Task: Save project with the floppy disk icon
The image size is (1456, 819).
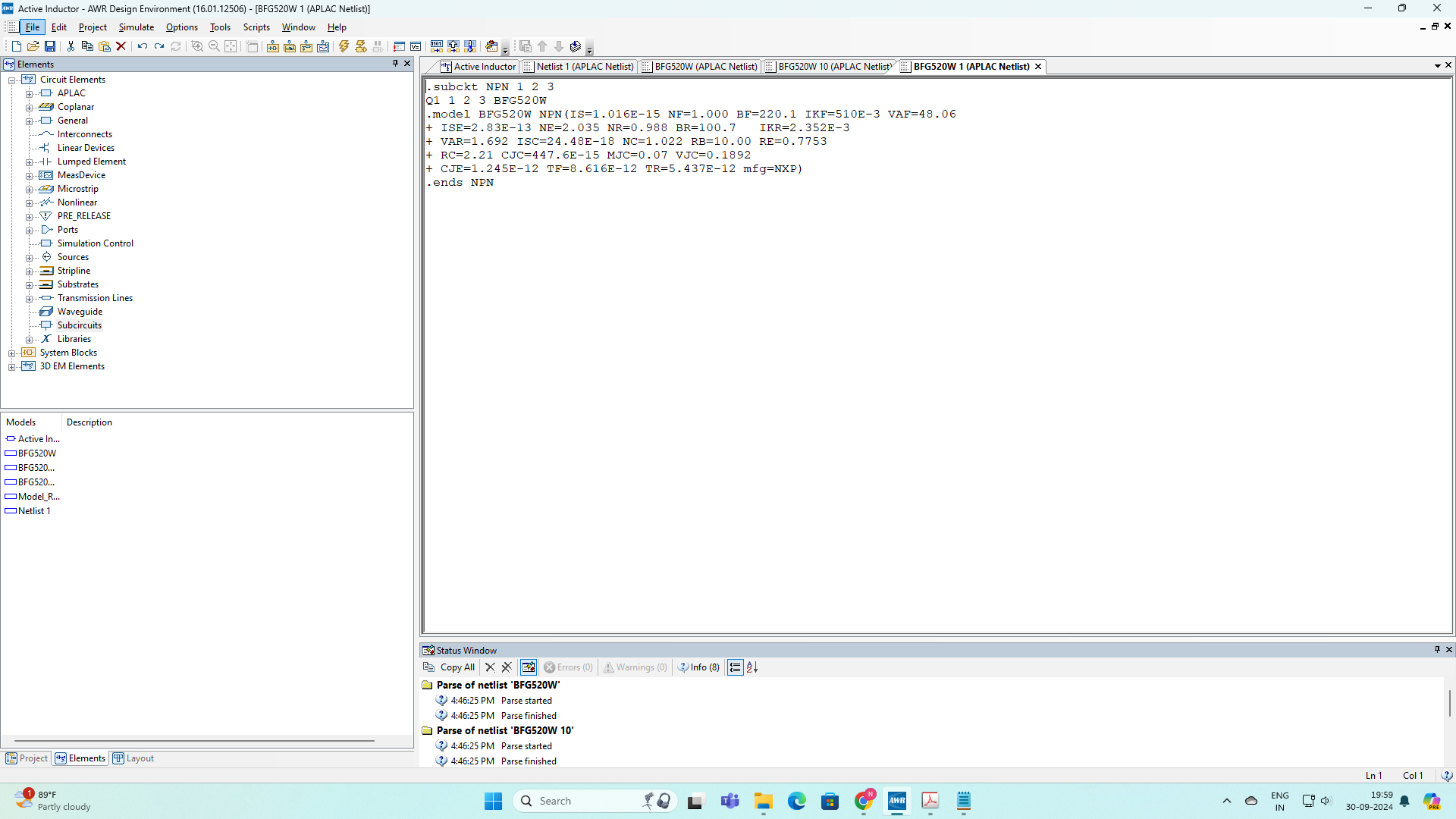Action: tap(50, 46)
